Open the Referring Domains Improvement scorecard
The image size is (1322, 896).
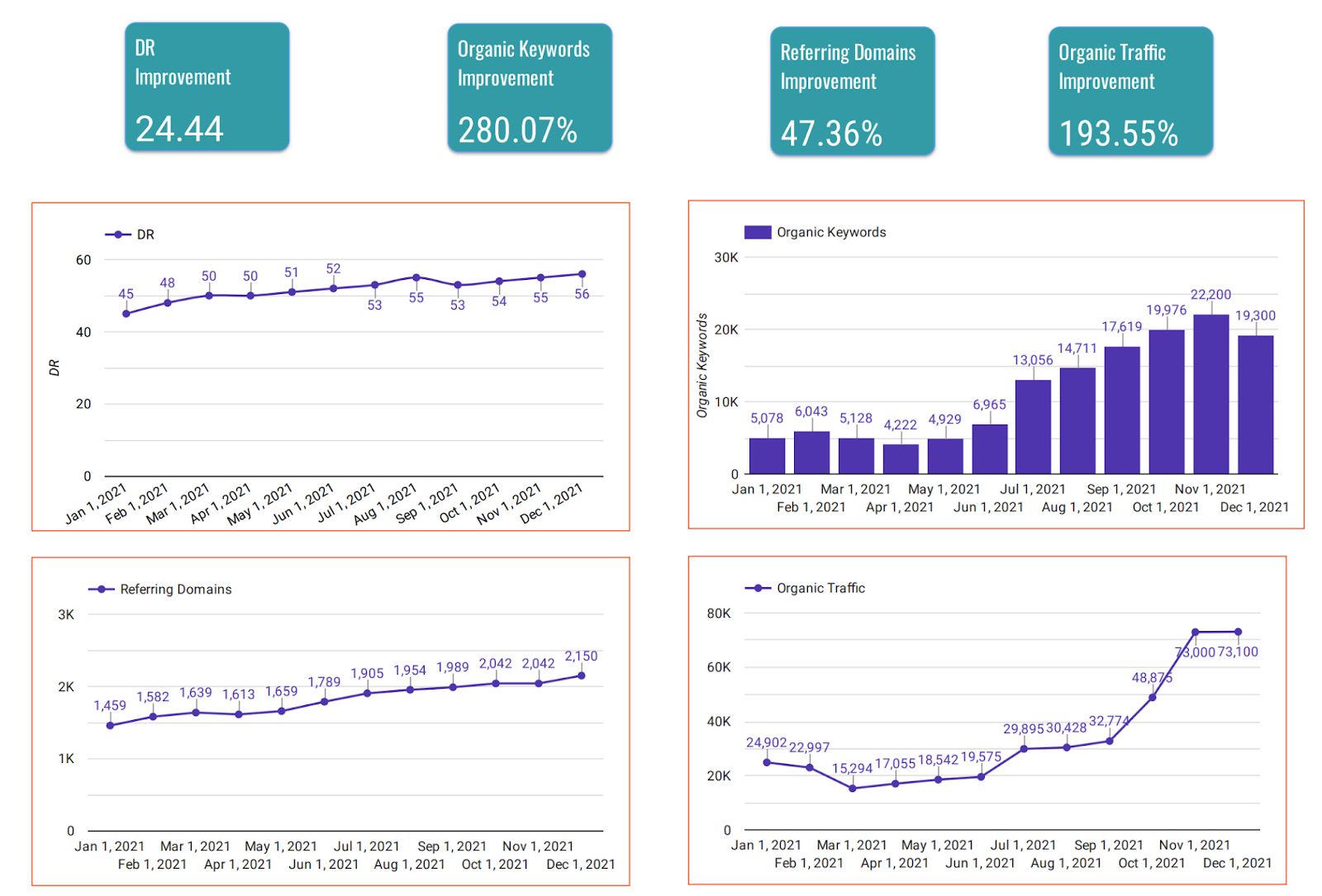(x=852, y=91)
